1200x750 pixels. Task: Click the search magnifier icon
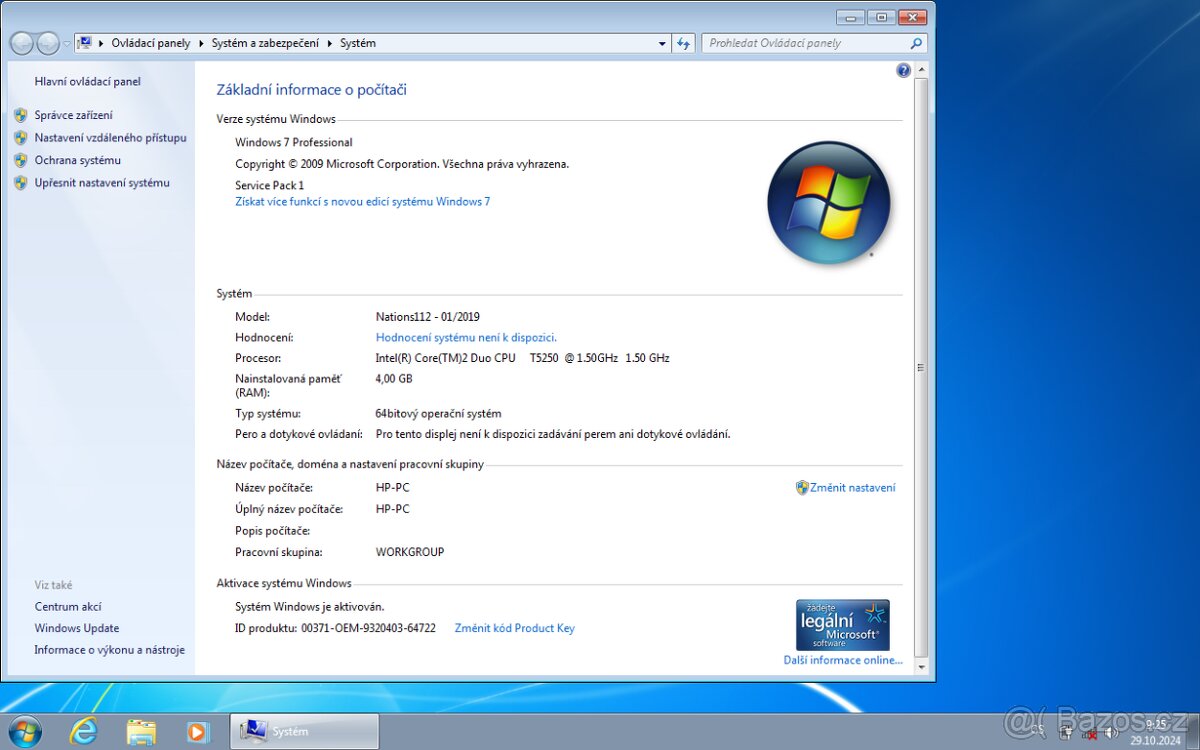pos(916,44)
